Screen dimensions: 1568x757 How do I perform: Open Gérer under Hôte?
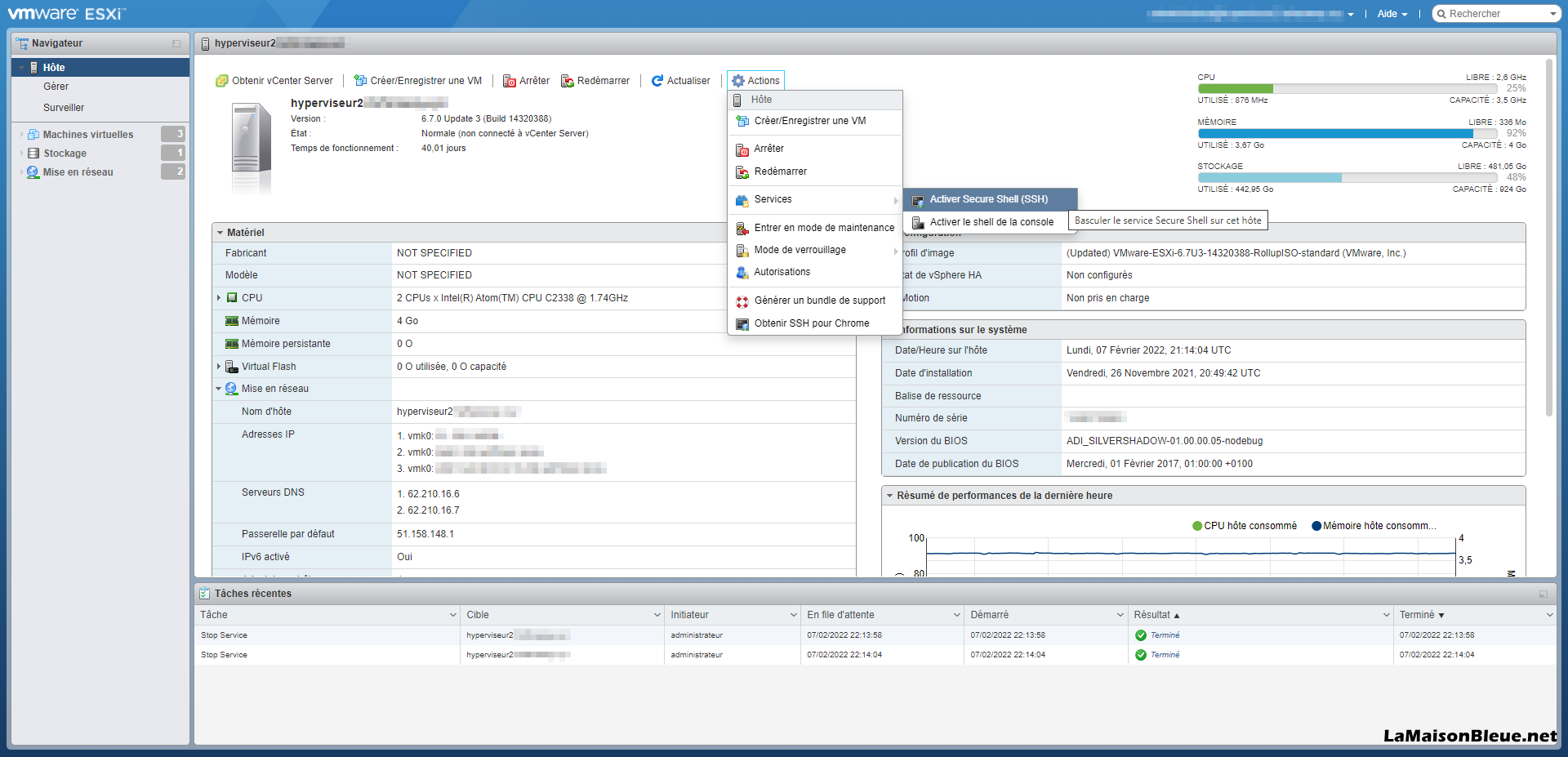click(56, 87)
